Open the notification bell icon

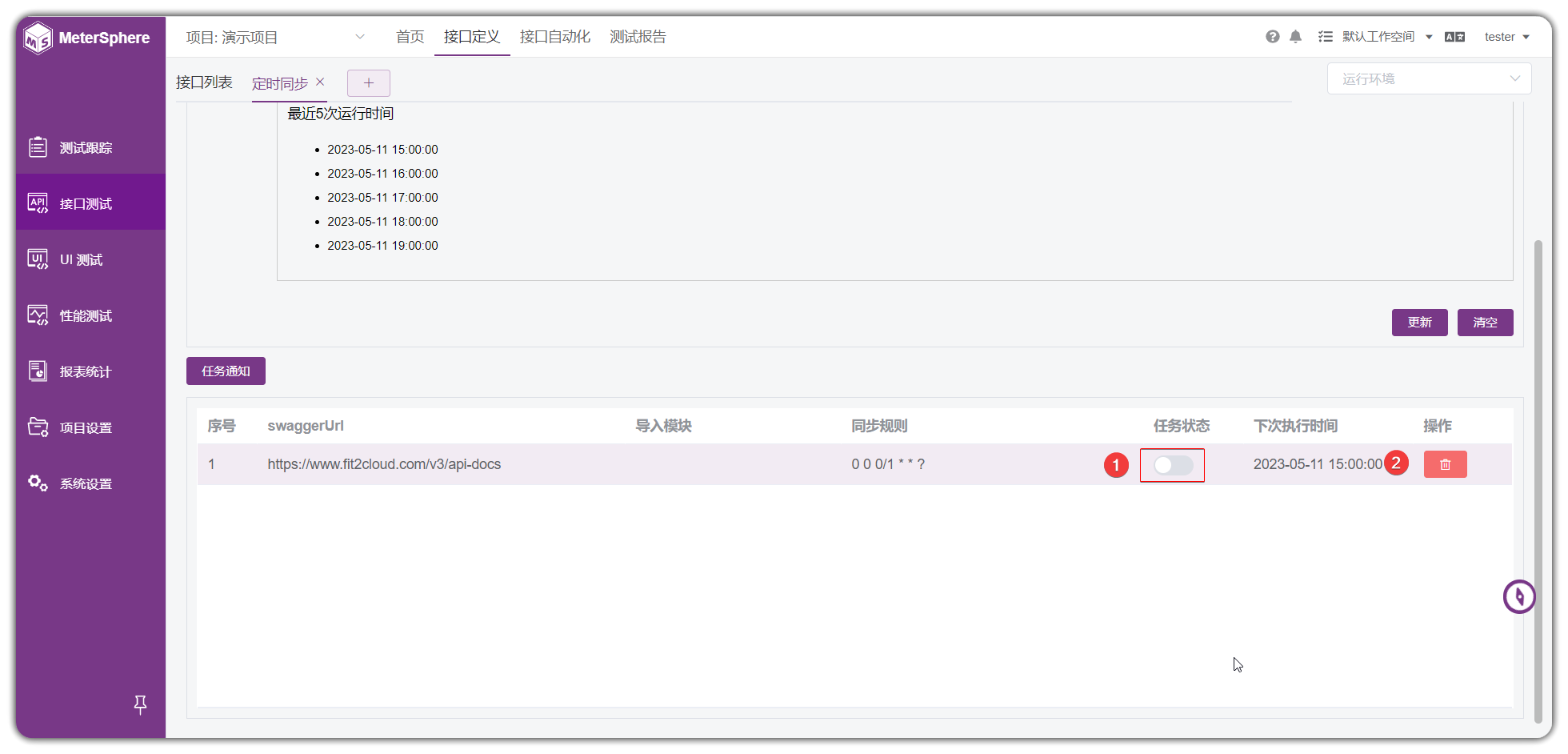tap(1295, 37)
